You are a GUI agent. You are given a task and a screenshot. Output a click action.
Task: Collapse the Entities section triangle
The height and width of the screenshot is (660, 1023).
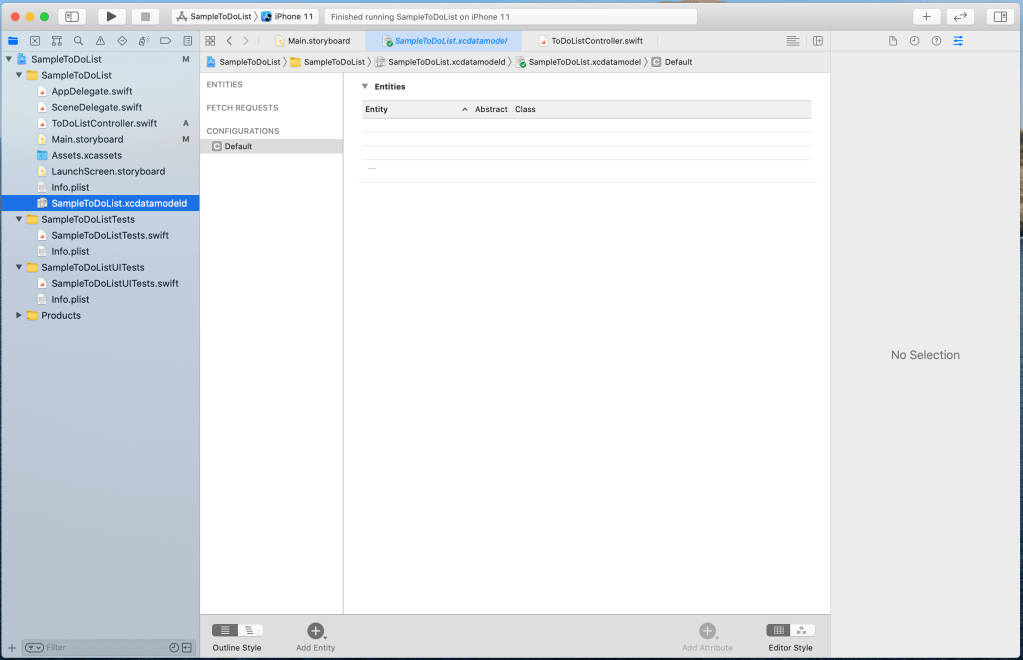(x=365, y=87)
